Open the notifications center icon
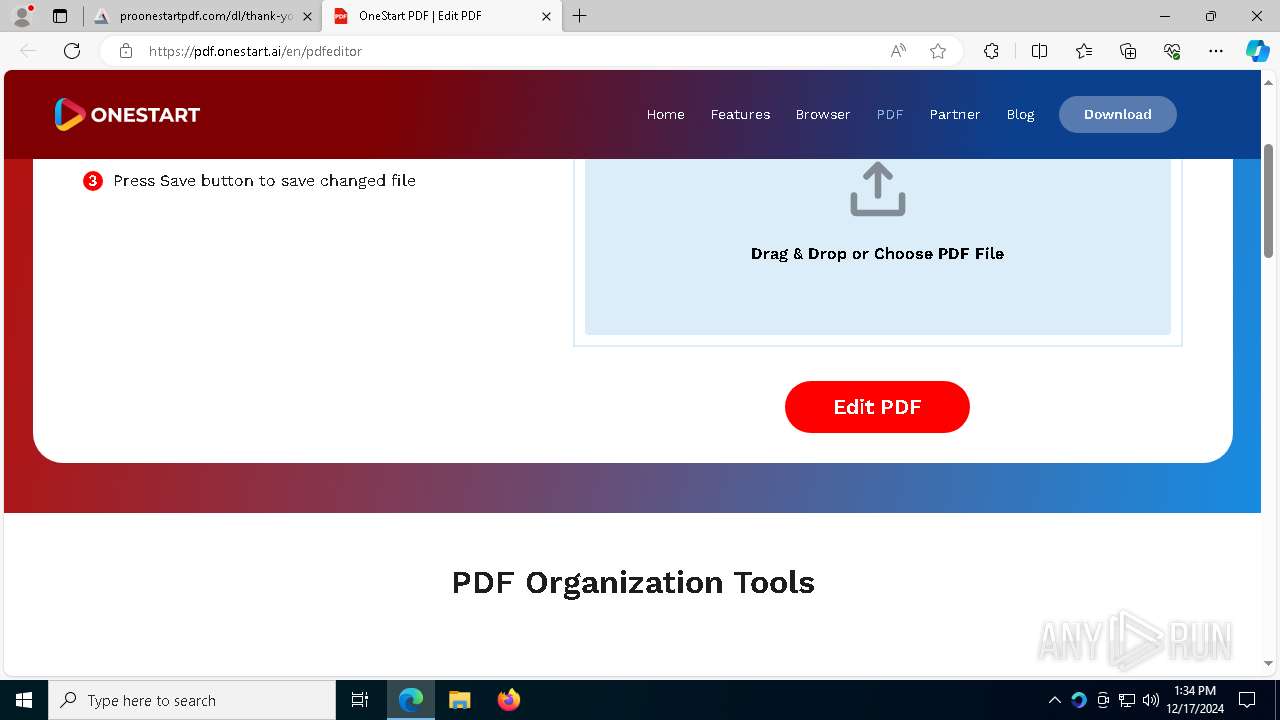This screenshot has width=1280, height=720. [x=1247, y=700]
